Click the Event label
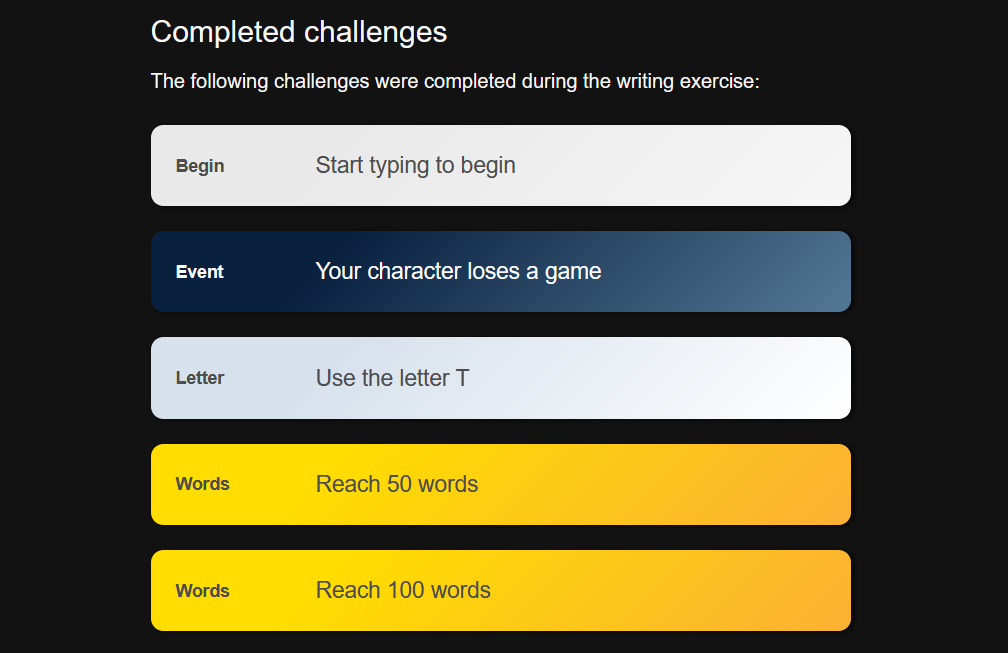 [200, 272]
